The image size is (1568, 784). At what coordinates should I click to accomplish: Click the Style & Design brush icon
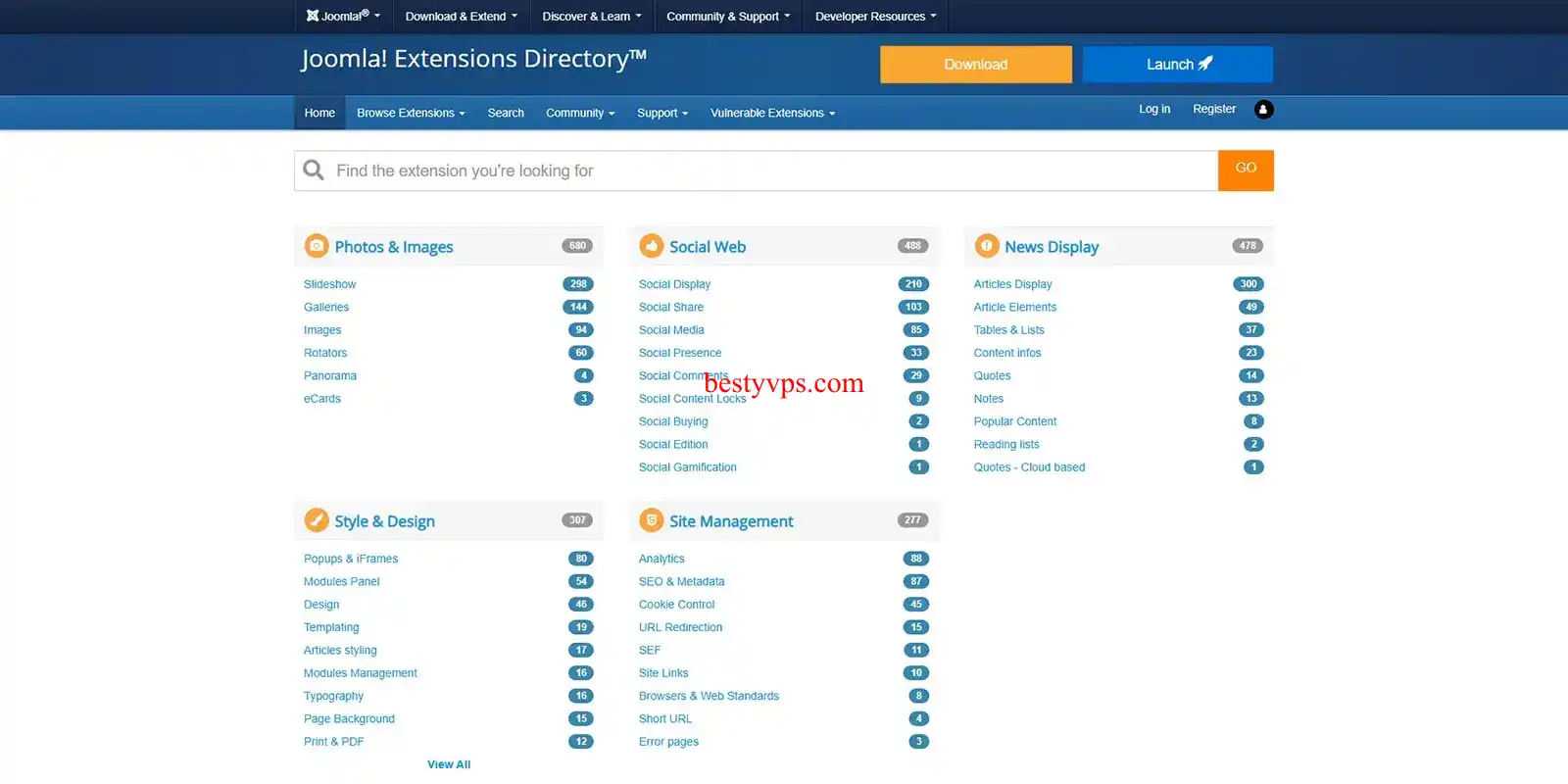(x=316, y=520)
